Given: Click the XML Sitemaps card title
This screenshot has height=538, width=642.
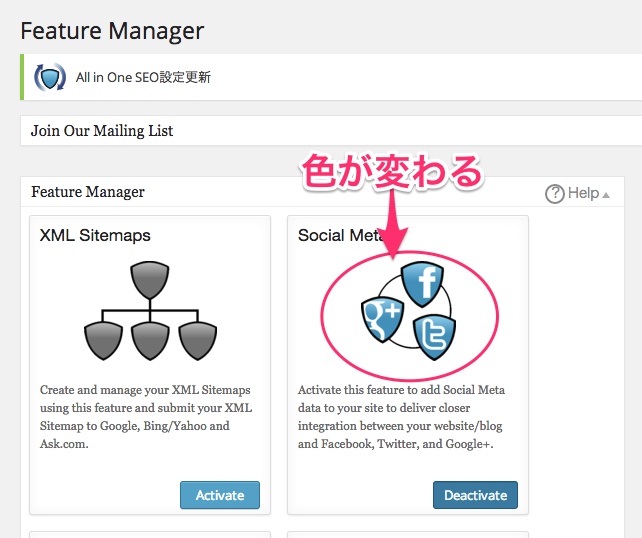Looking at the screenshot, I should [x=95, y=235].
